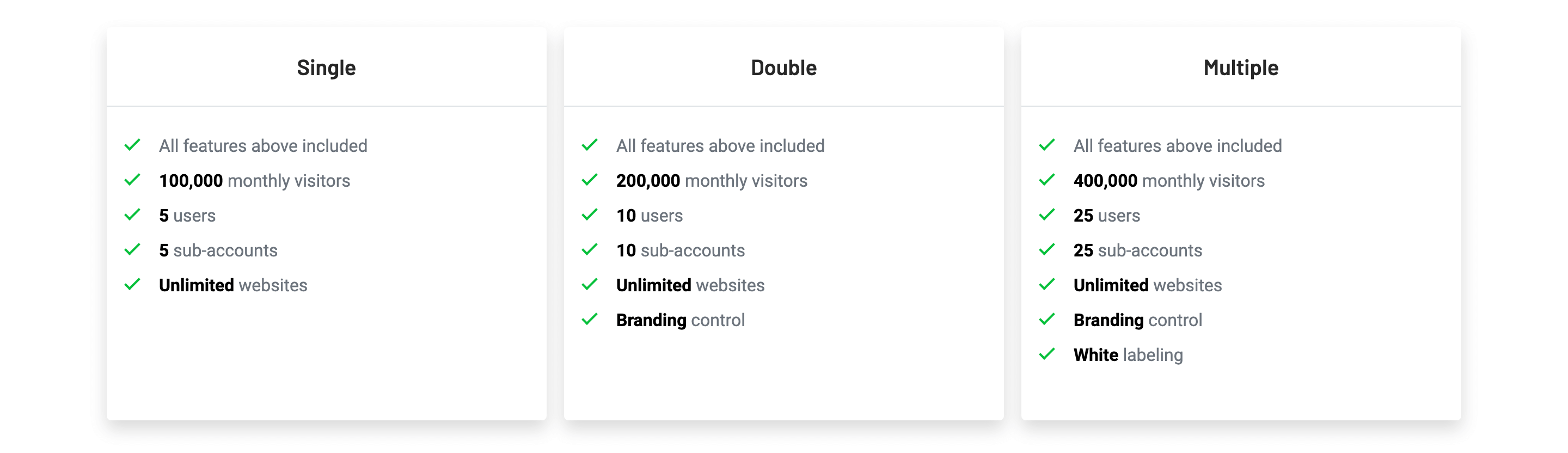
Task: Click the checkmark beside Single's 100,000 monthly visitors
Action: coord(132,180)
